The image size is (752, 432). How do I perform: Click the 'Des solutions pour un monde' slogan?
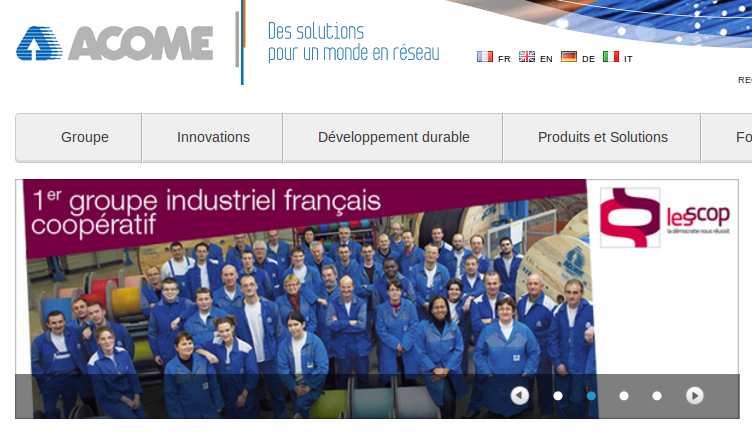point(353,42)
